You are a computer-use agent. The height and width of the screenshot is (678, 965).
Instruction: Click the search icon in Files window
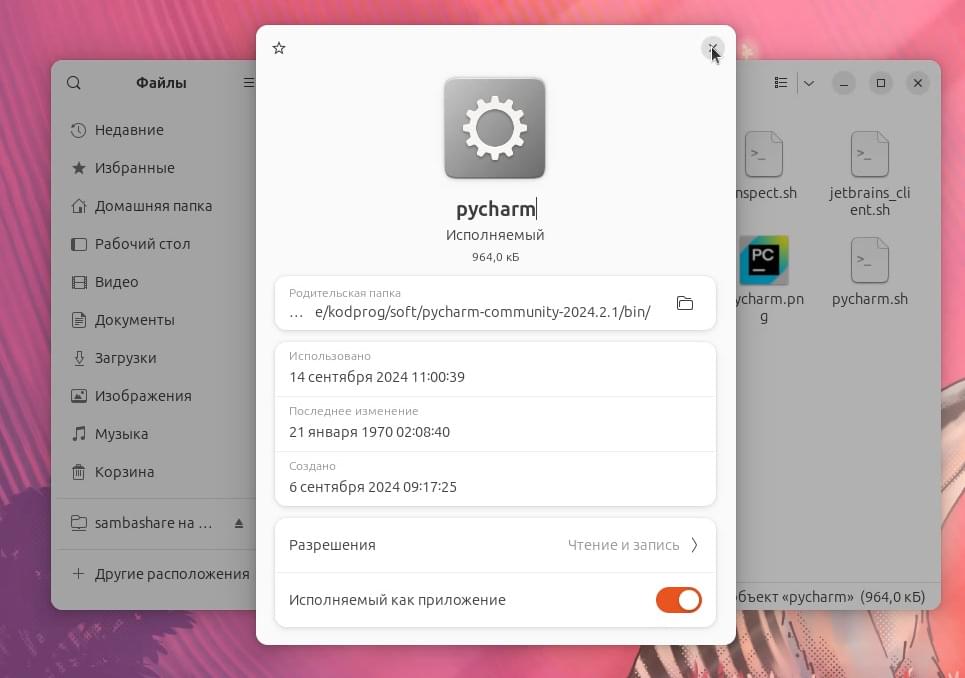click(74, 83)
